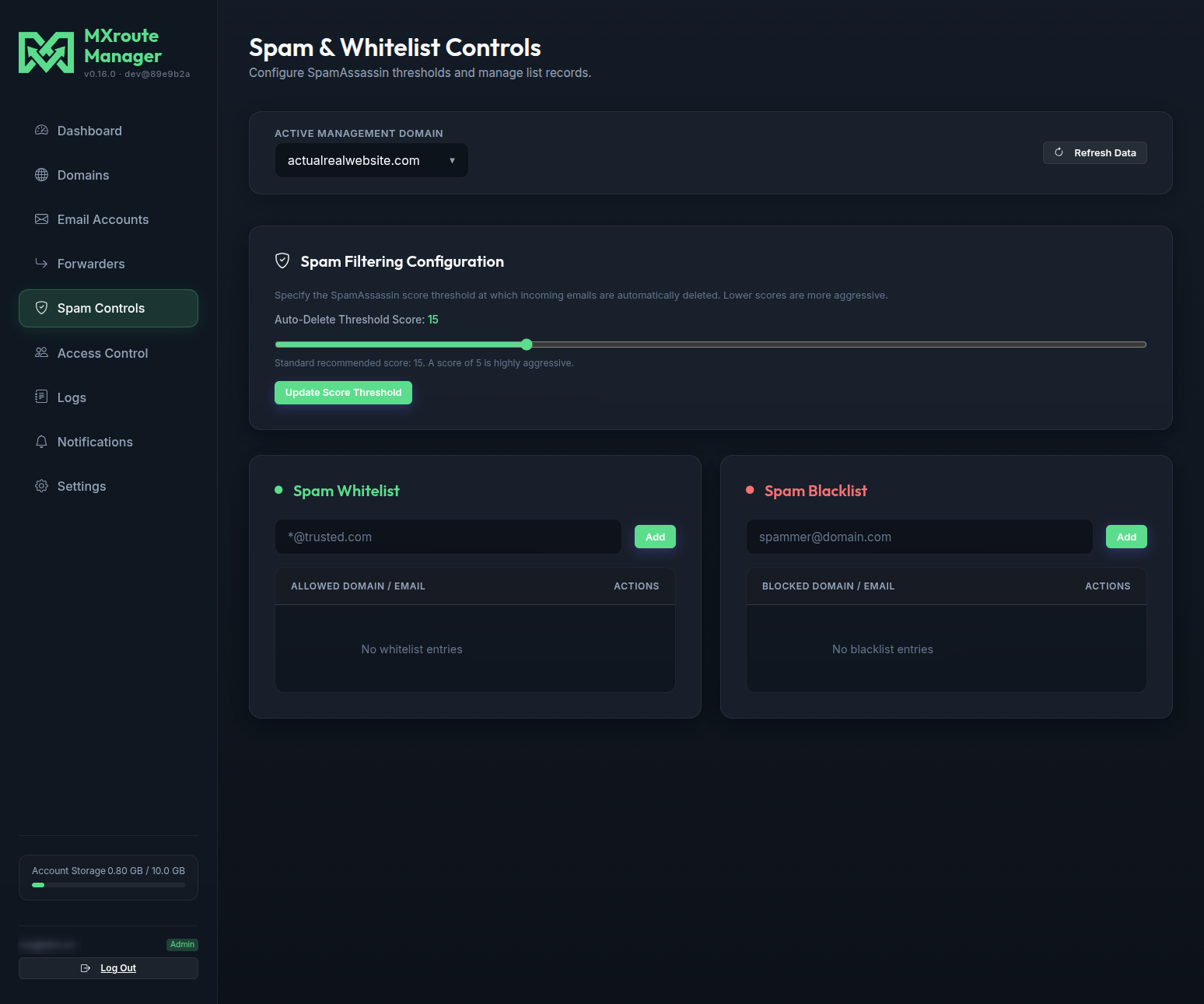Screen dimensions: 1204x1004
Task: Click the MXroute Manager logo icon
Action: click(46, 53)
